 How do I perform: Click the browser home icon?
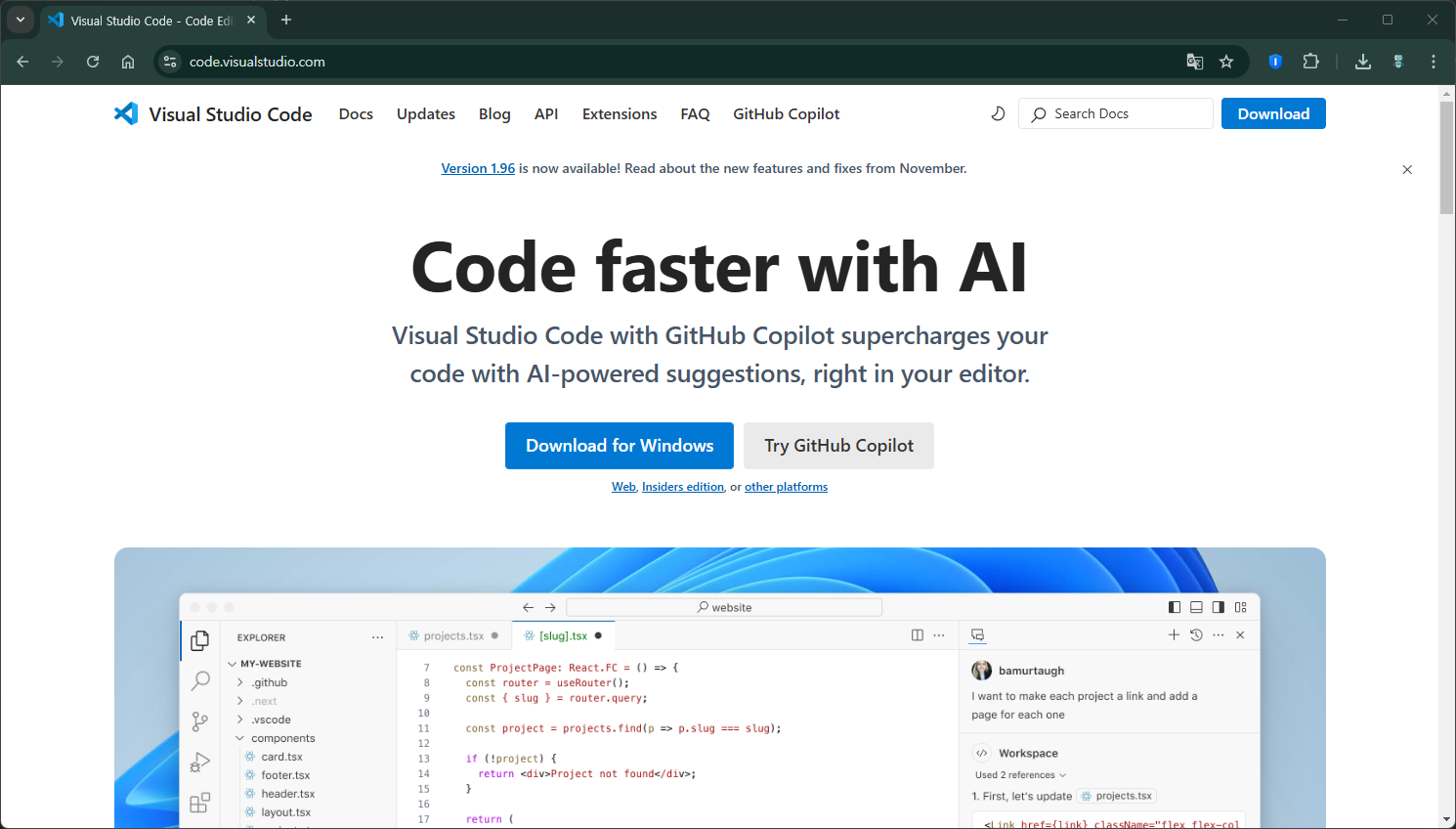click(x=128, y=62)
